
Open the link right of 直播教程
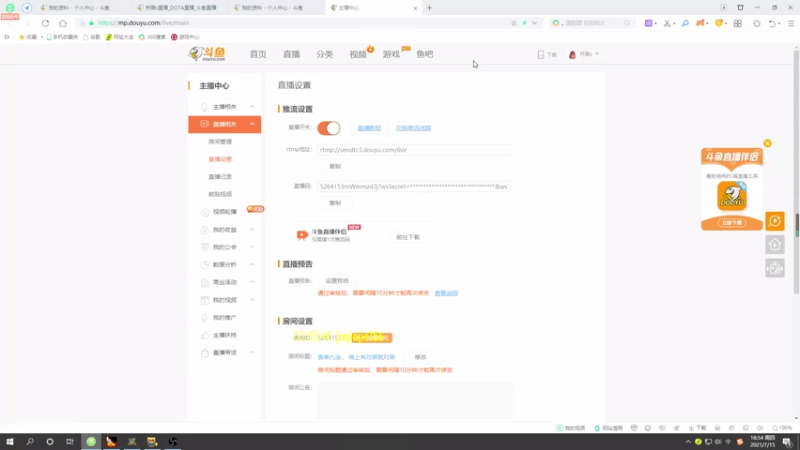[413, 128]
